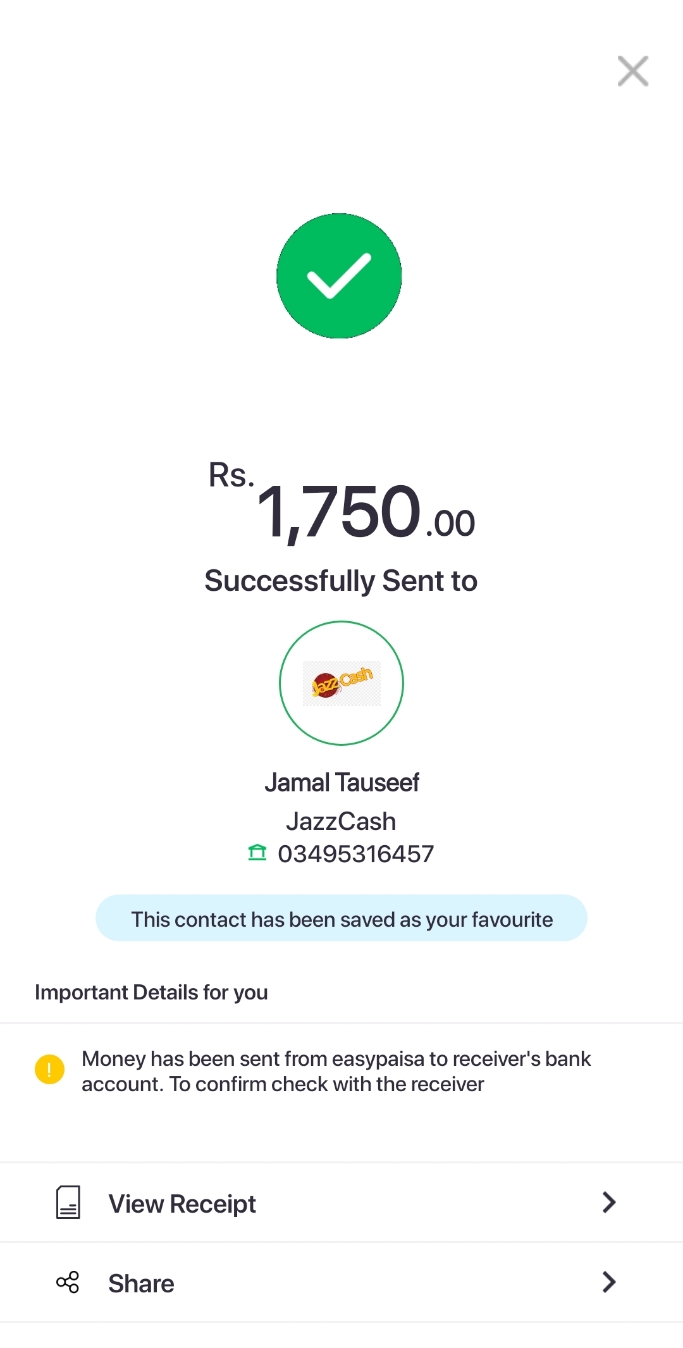
Task: Expand View Receipt using its chevron arrow
Action: (x=608, y=1202)
